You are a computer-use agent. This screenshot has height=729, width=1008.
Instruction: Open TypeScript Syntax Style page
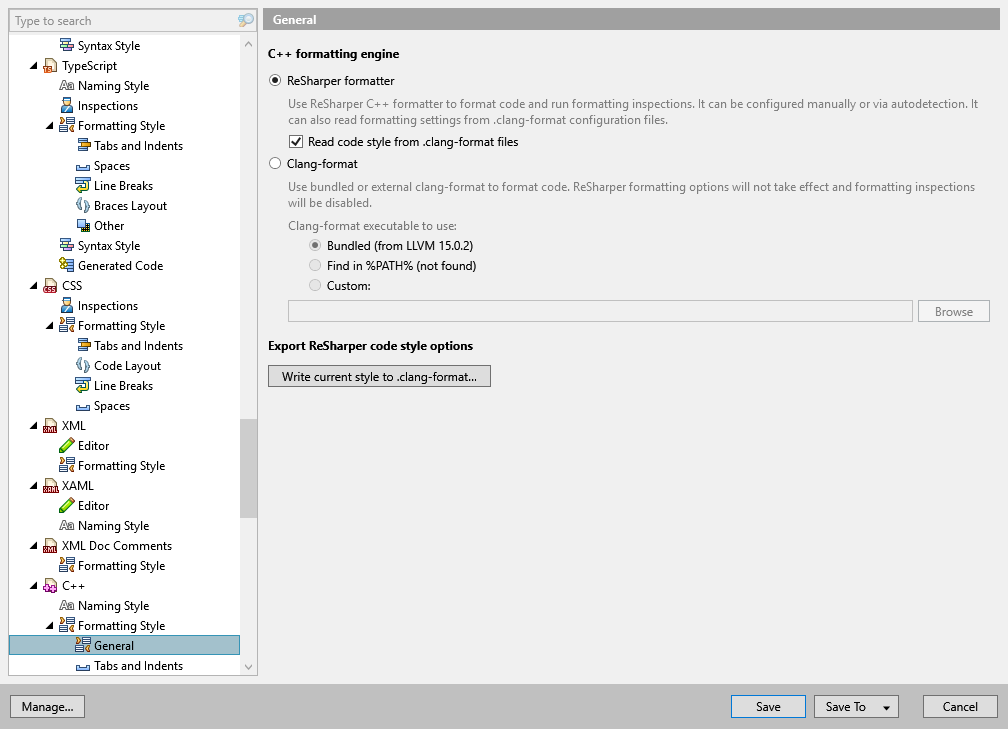pyautogui.click(x=109, y=246)
